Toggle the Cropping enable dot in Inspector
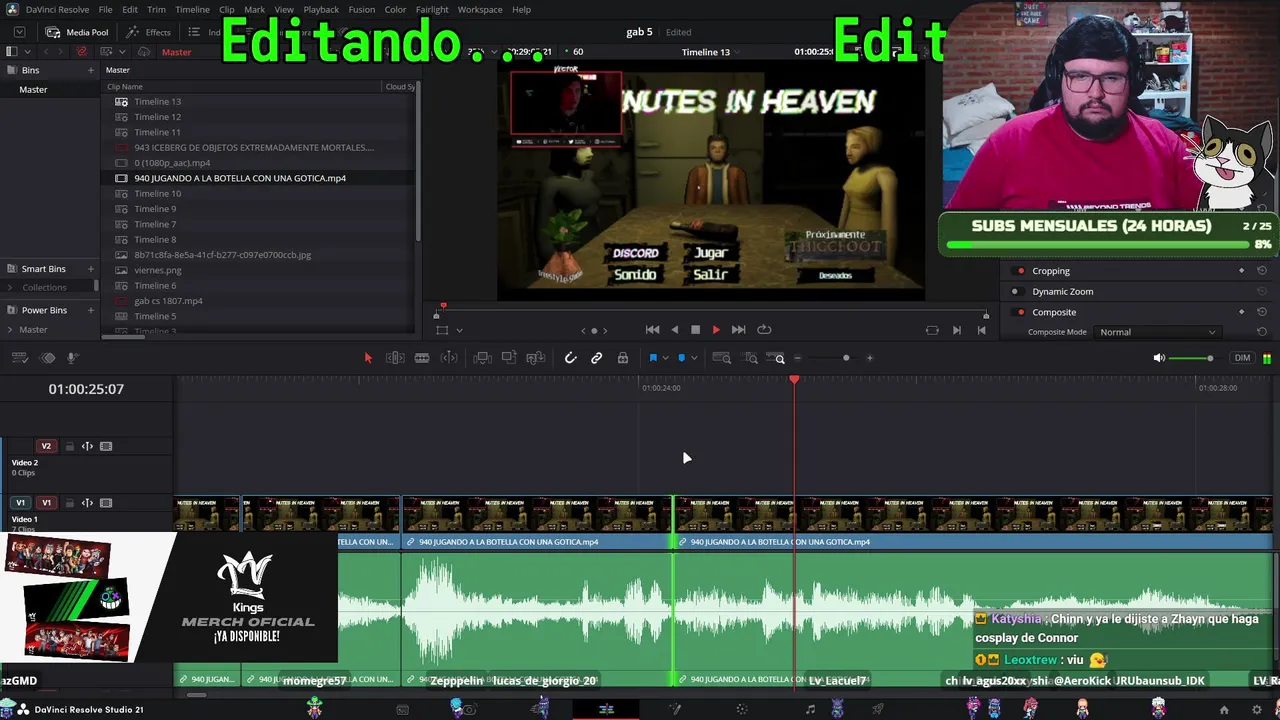The image size is (1280, 720). [x=1020, y=271]
